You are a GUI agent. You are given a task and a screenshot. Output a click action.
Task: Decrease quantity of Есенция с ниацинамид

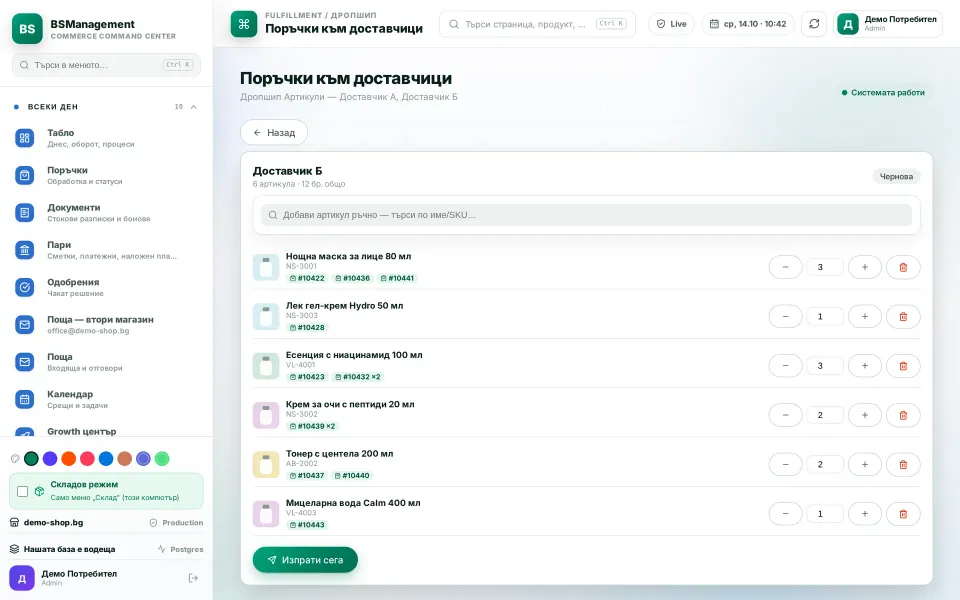(x=786, y=366)
